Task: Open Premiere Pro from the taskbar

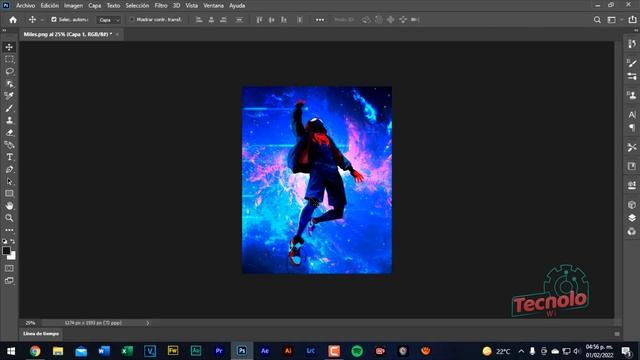Action: pos(219,351)
